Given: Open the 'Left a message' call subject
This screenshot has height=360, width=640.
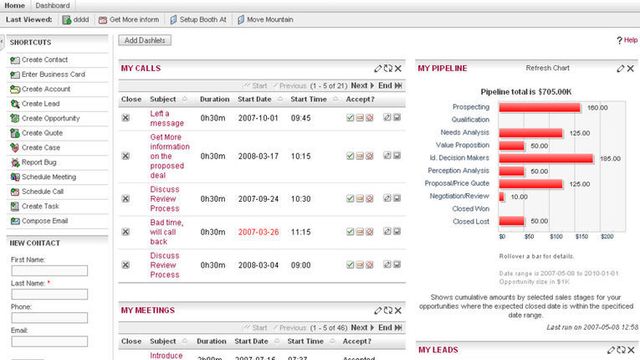Looking at the screenshot, I should [167, 118].
